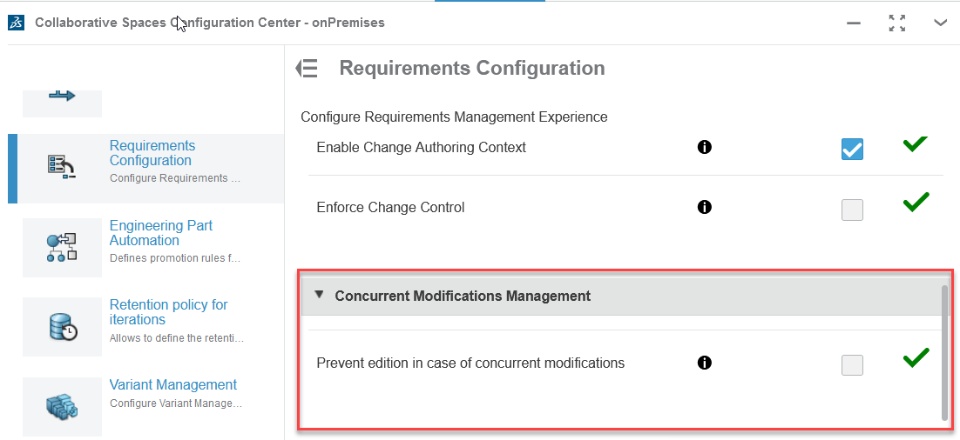The image size is (960, 440).
Task: Show info for Prevent edition setting
Action: pos(704,362)
